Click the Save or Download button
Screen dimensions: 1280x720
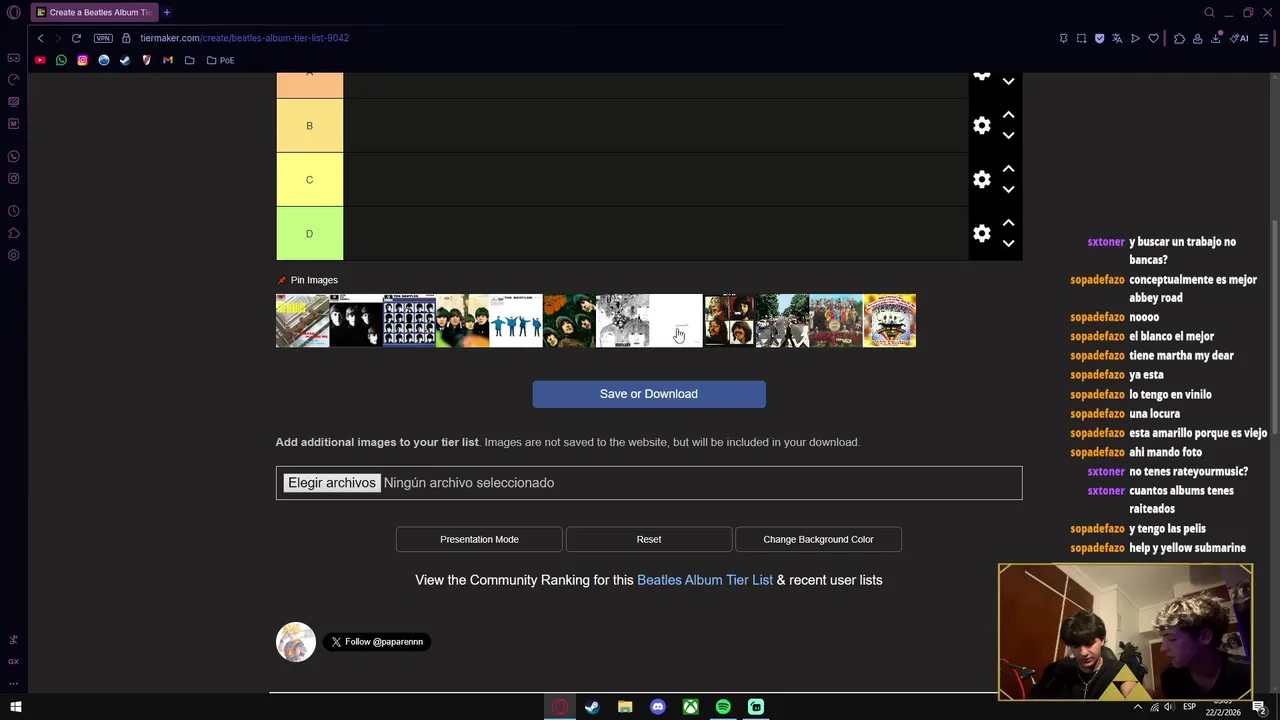pos(649,394)
